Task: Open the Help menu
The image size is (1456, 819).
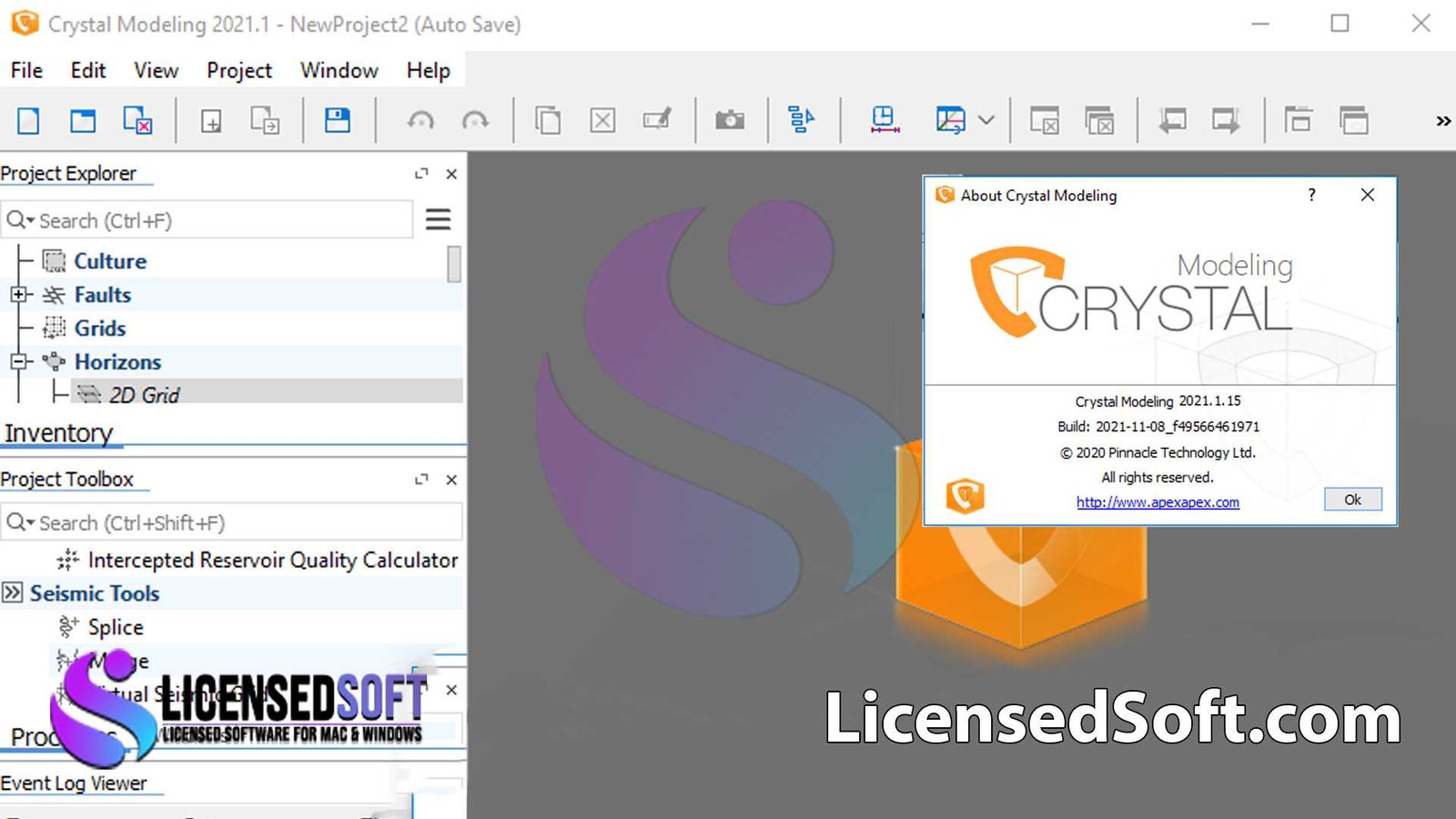Action: (428, 70)
